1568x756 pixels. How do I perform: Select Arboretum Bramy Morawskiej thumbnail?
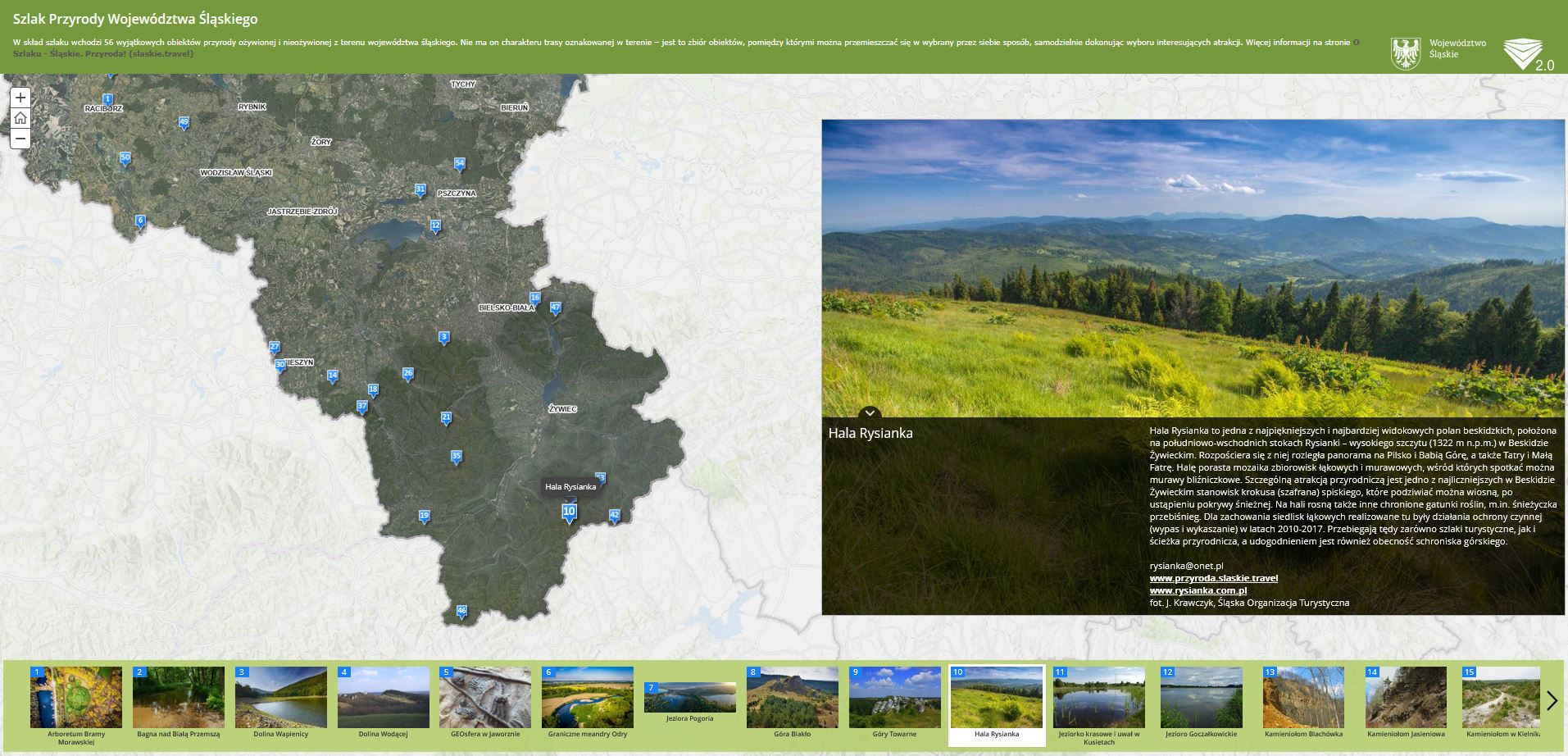(x=75, y=704)
